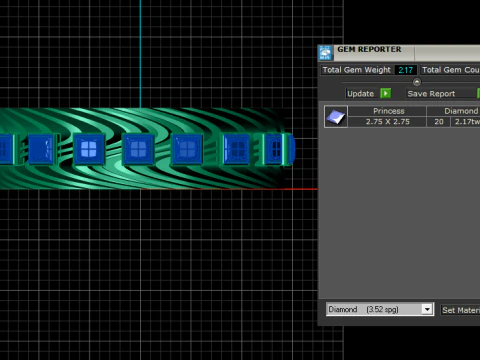Viewport: 480px width, 360px height.
Task: Click the Gem Reporter panel icon
Action: tap(325, 53)
